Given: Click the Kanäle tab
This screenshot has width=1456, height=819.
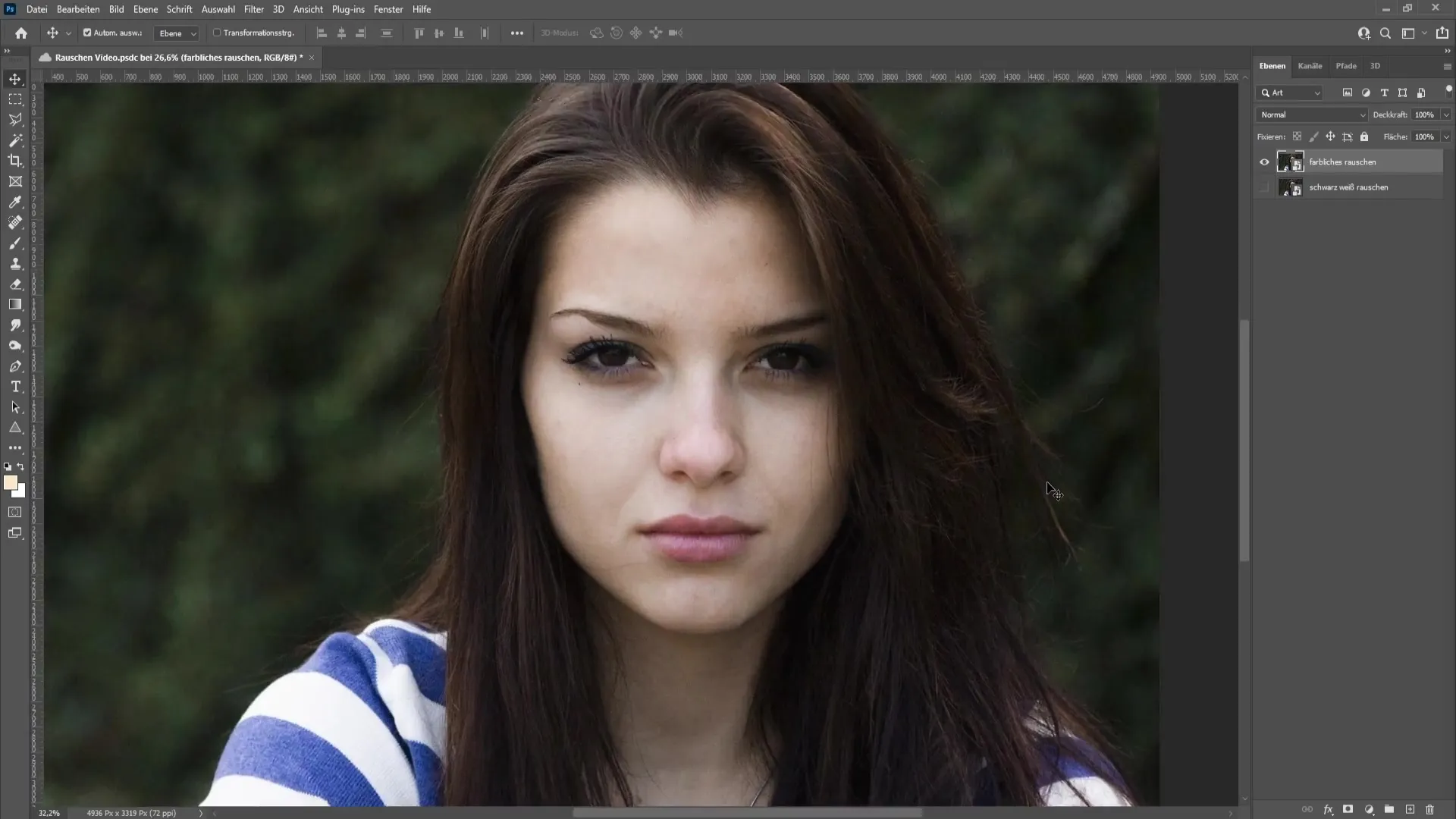Looking at the screenshot, I should tap(1310, 66).
